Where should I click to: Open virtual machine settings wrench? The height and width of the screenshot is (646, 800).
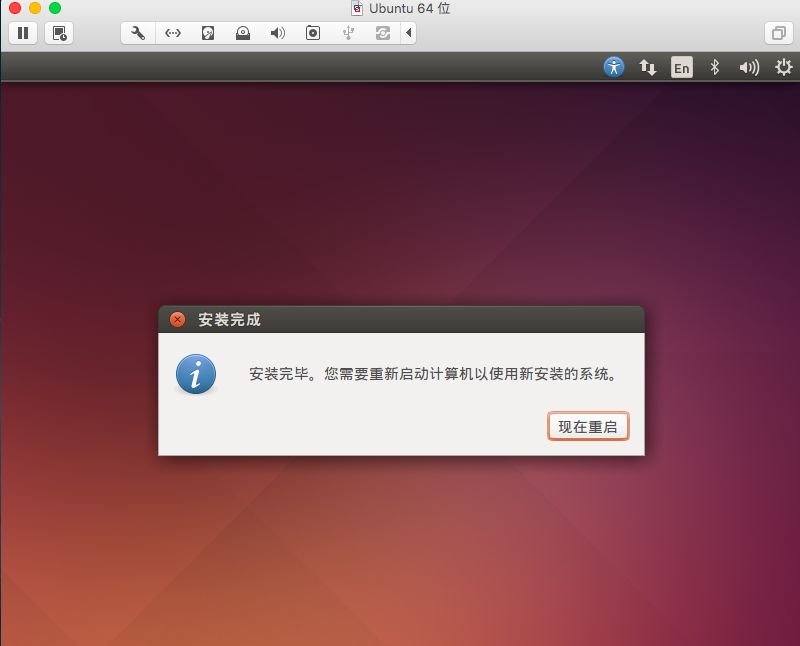138,33
